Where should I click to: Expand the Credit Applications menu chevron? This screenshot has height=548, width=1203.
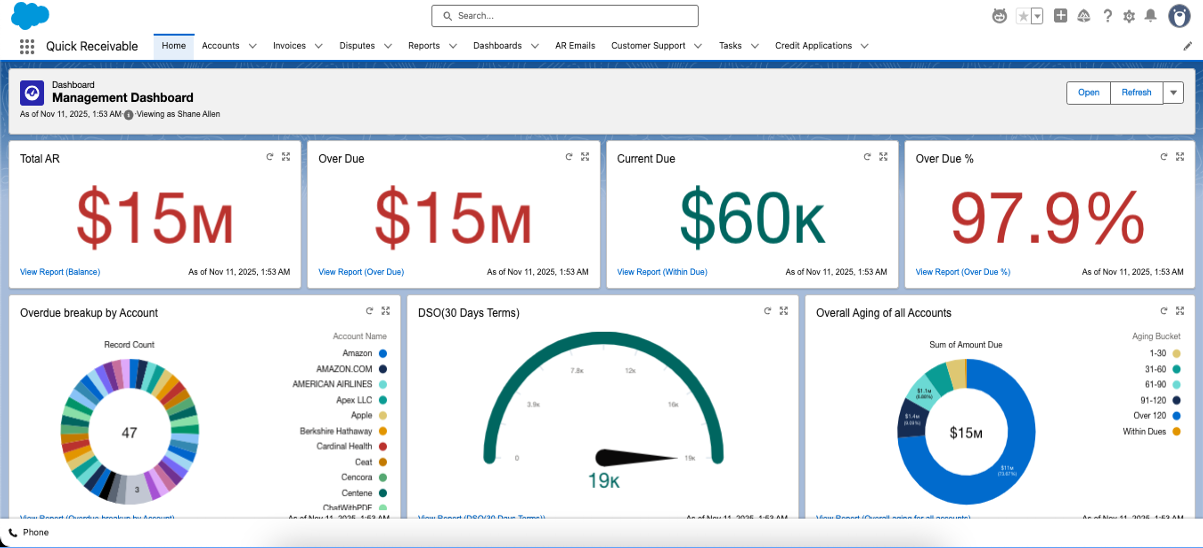coord(864,46)
